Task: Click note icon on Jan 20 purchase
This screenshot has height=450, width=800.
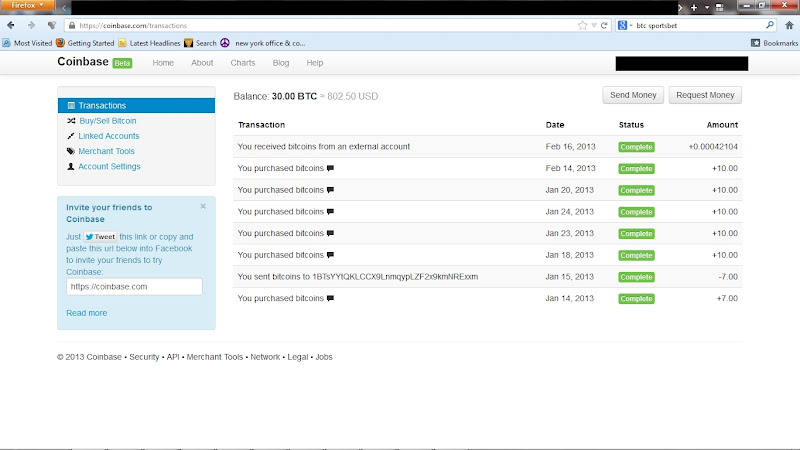Action: click(330, 190)
